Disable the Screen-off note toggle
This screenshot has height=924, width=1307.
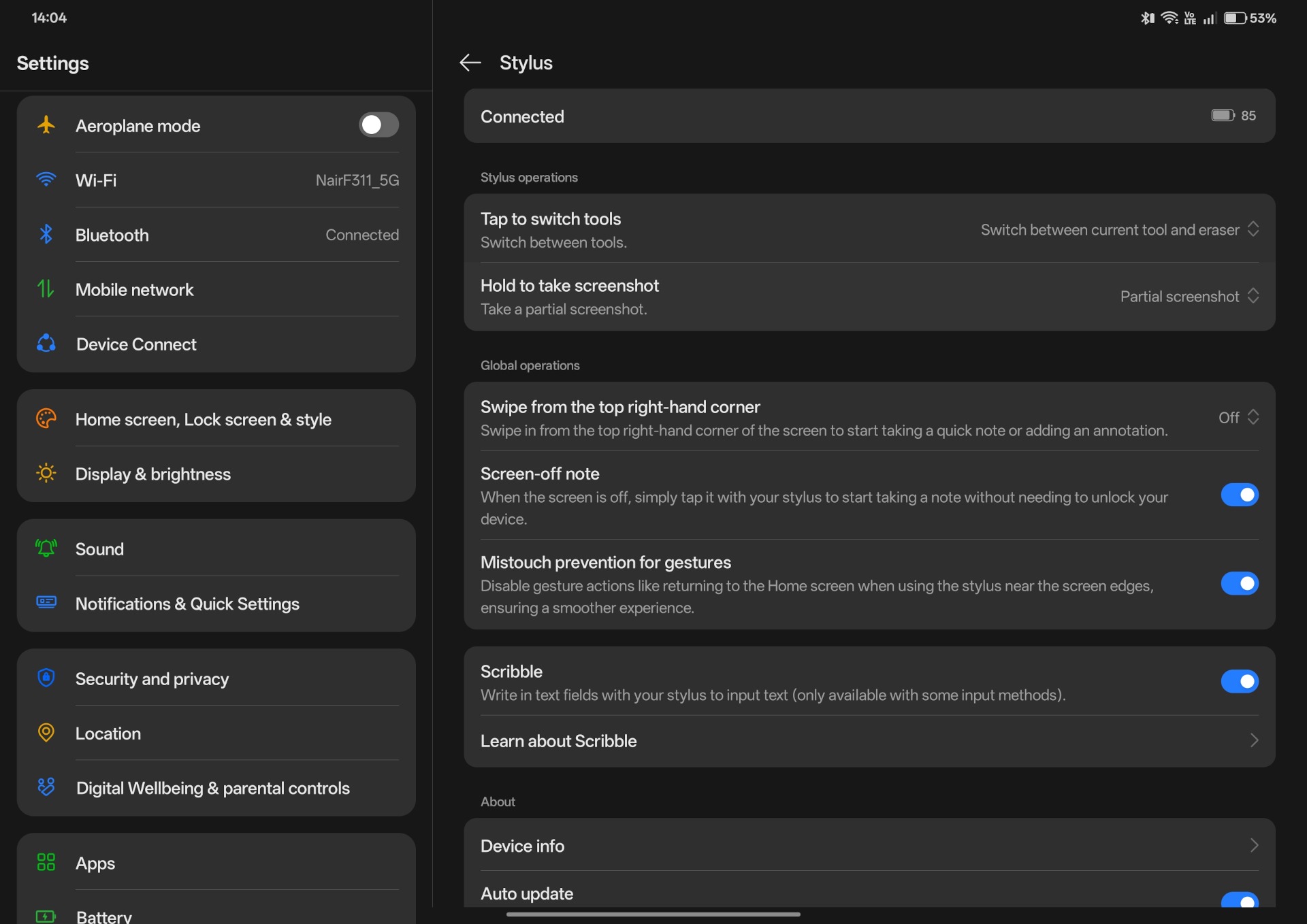(x=1239, y=495)
